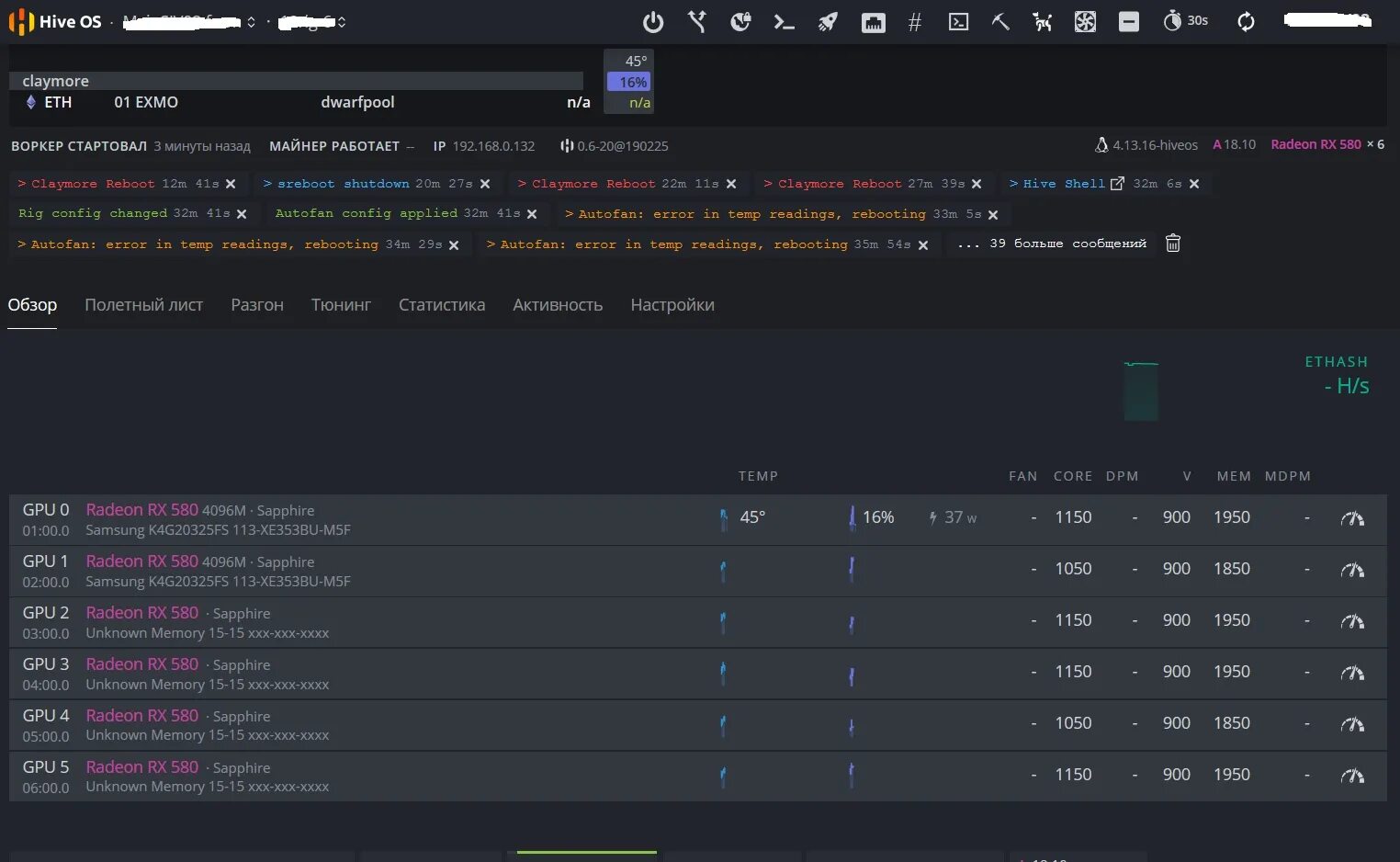This screenshot has height=862, width=1400.
Task: Dismiss the Claymore Reboot 22m 11s message
Action: tap(731, 184)
